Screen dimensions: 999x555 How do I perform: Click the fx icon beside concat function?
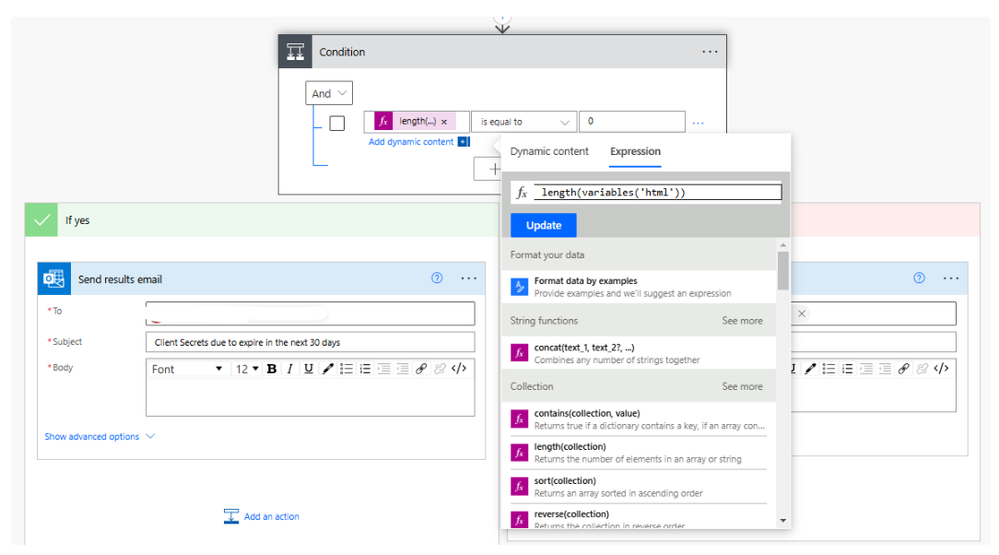(519, 352)
